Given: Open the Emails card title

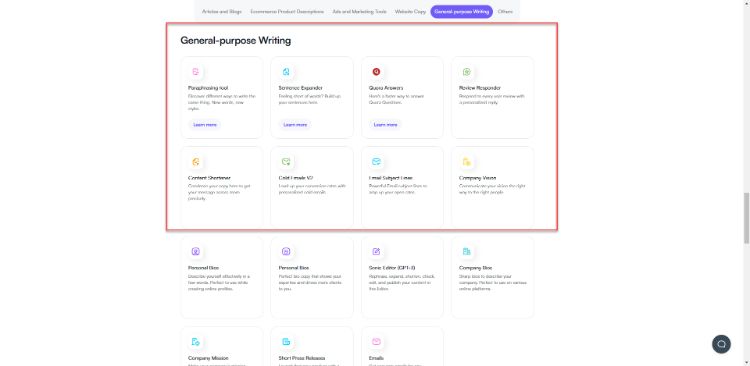Looking at the screenshot, I should [376, 358].
